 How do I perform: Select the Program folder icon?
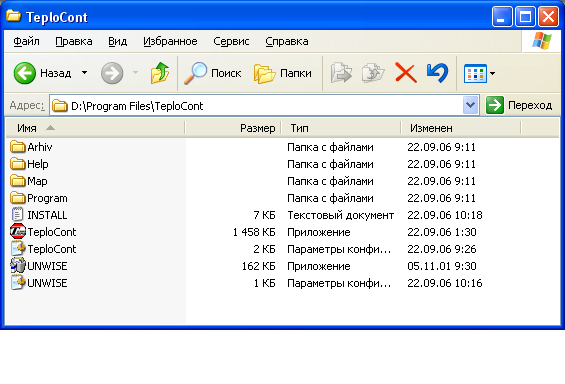(18, 198)
